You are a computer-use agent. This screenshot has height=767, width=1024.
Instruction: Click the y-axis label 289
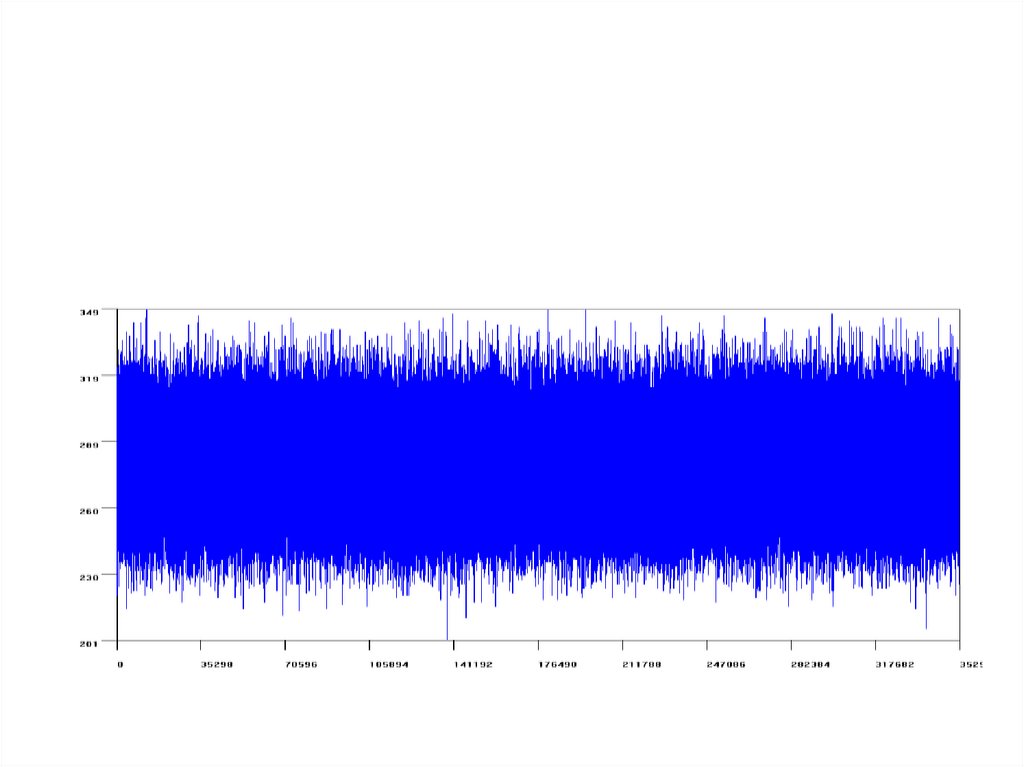click(x=89, y=445)
